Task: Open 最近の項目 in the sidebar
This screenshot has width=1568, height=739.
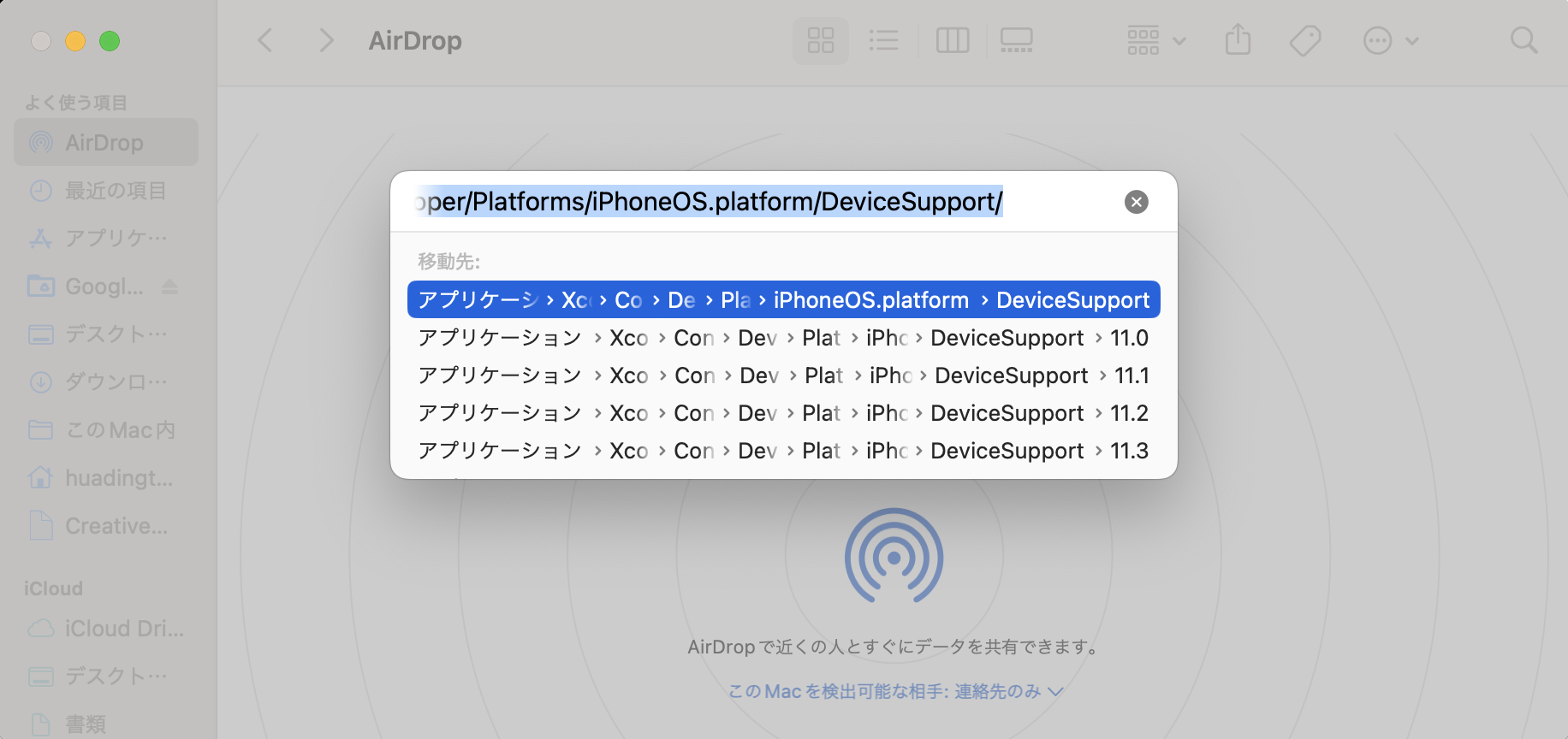Action: (x=106, y=190)
